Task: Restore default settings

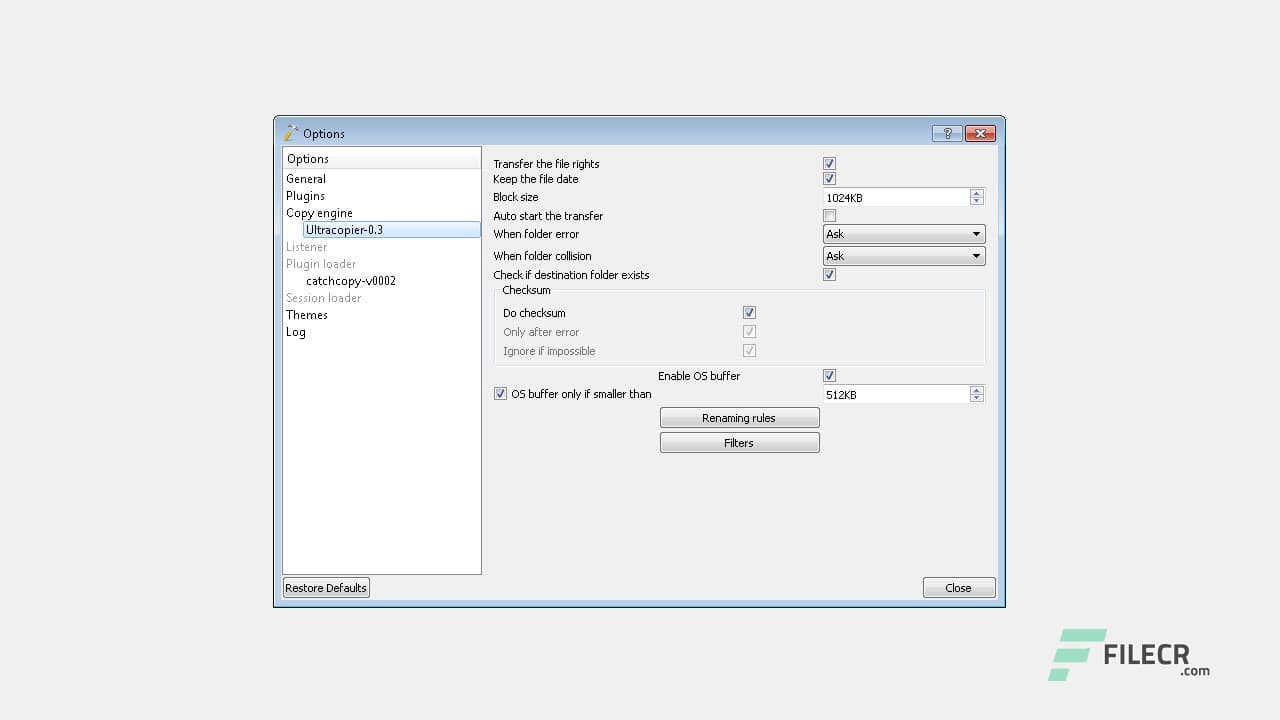Action: point(325,587)
